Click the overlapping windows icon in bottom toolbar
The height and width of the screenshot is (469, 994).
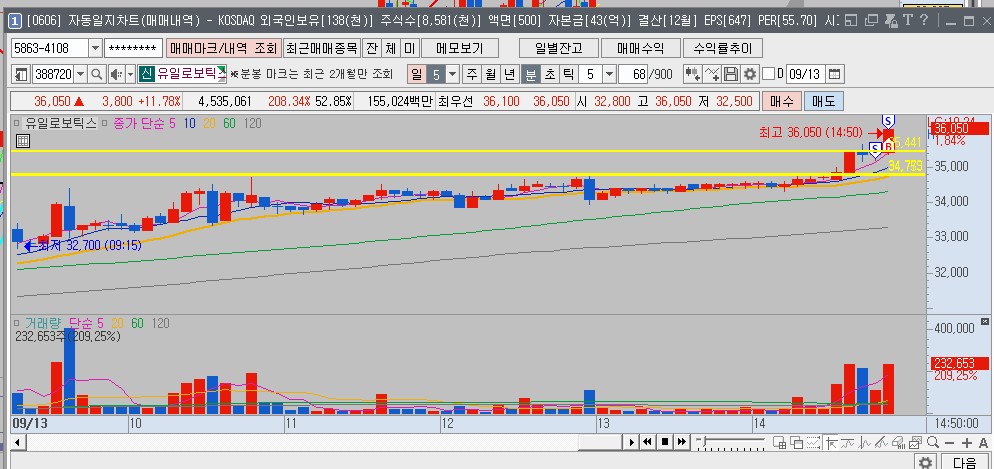point(796,442)
